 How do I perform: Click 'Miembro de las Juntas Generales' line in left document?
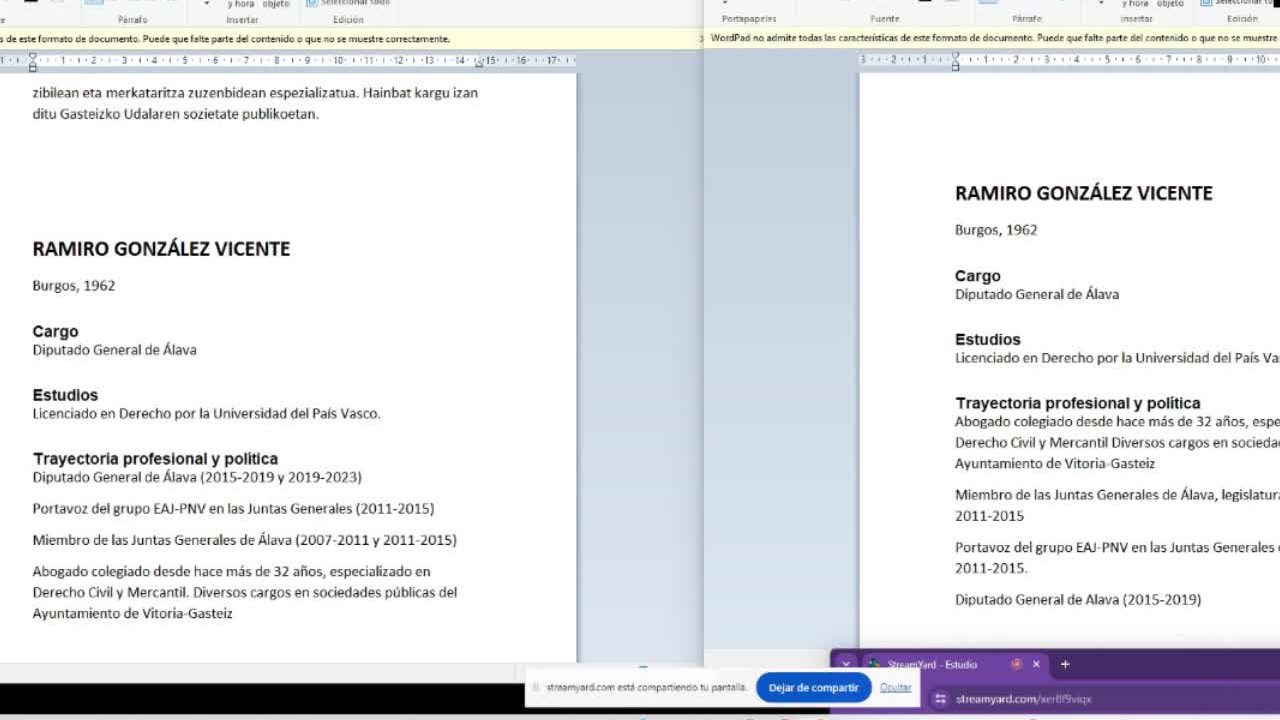pos(244,540)
